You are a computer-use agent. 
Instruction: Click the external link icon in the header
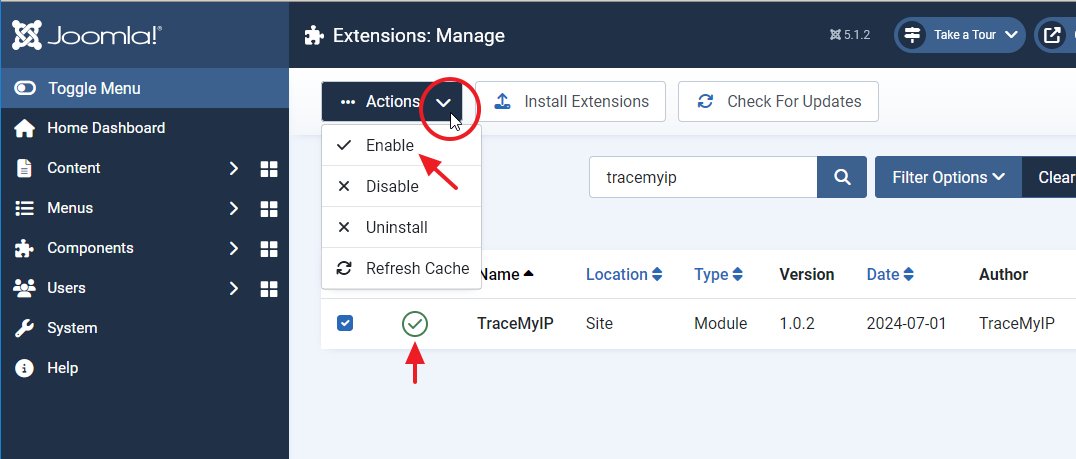pyautogui.click(x=1053, y=35)
